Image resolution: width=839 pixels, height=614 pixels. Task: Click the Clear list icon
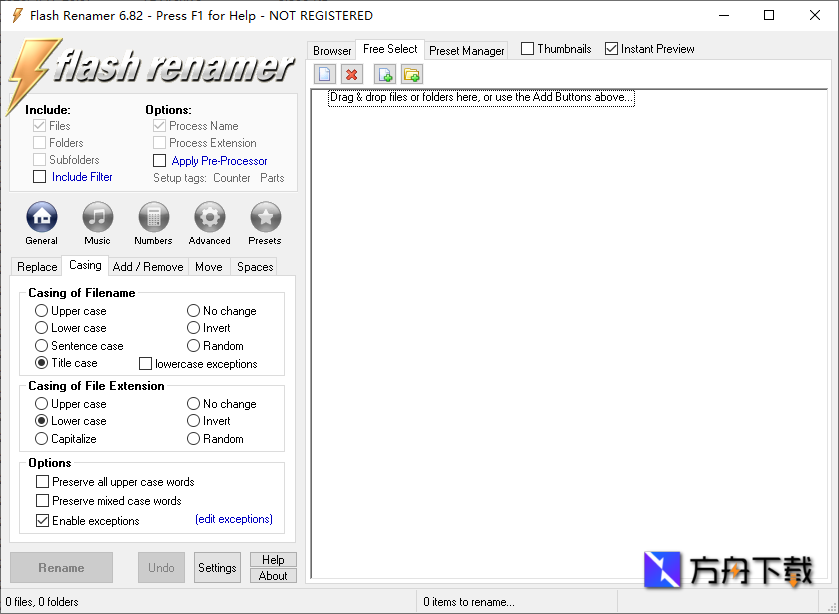coord(324,73)
